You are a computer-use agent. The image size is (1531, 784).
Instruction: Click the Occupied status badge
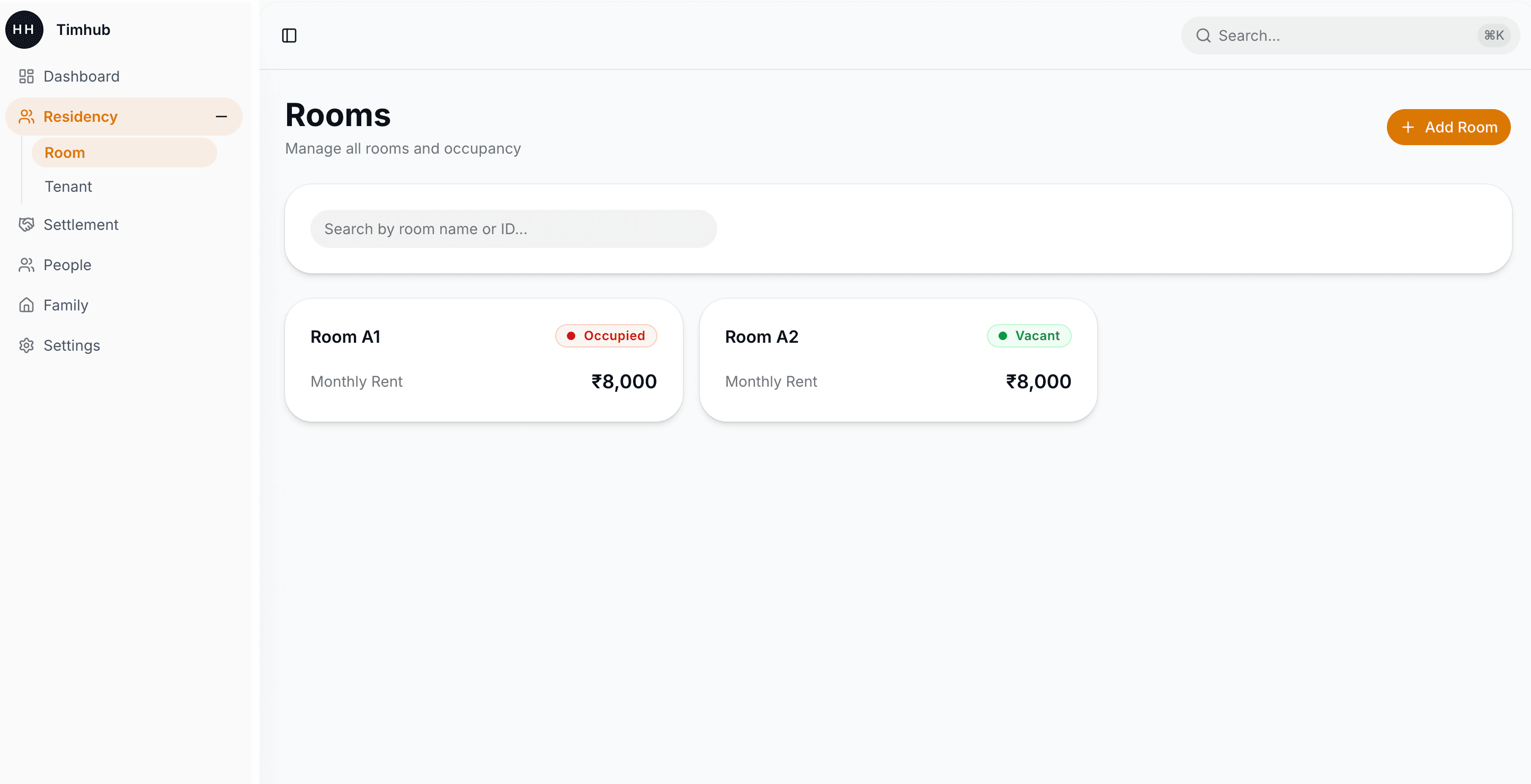pyautogui.click(x=606, y=336)
